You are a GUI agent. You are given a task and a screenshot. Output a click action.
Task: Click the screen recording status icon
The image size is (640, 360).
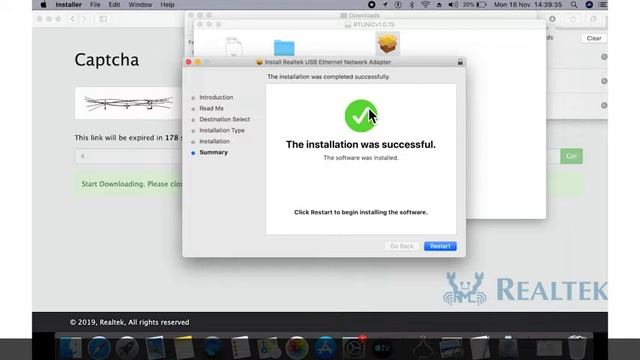371,5
